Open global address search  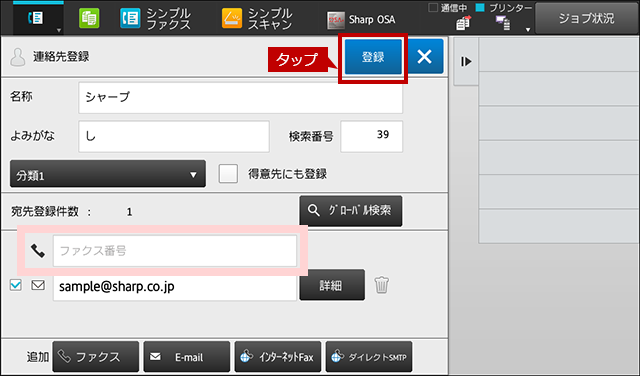pyautogui.click(x=351, y=211)
